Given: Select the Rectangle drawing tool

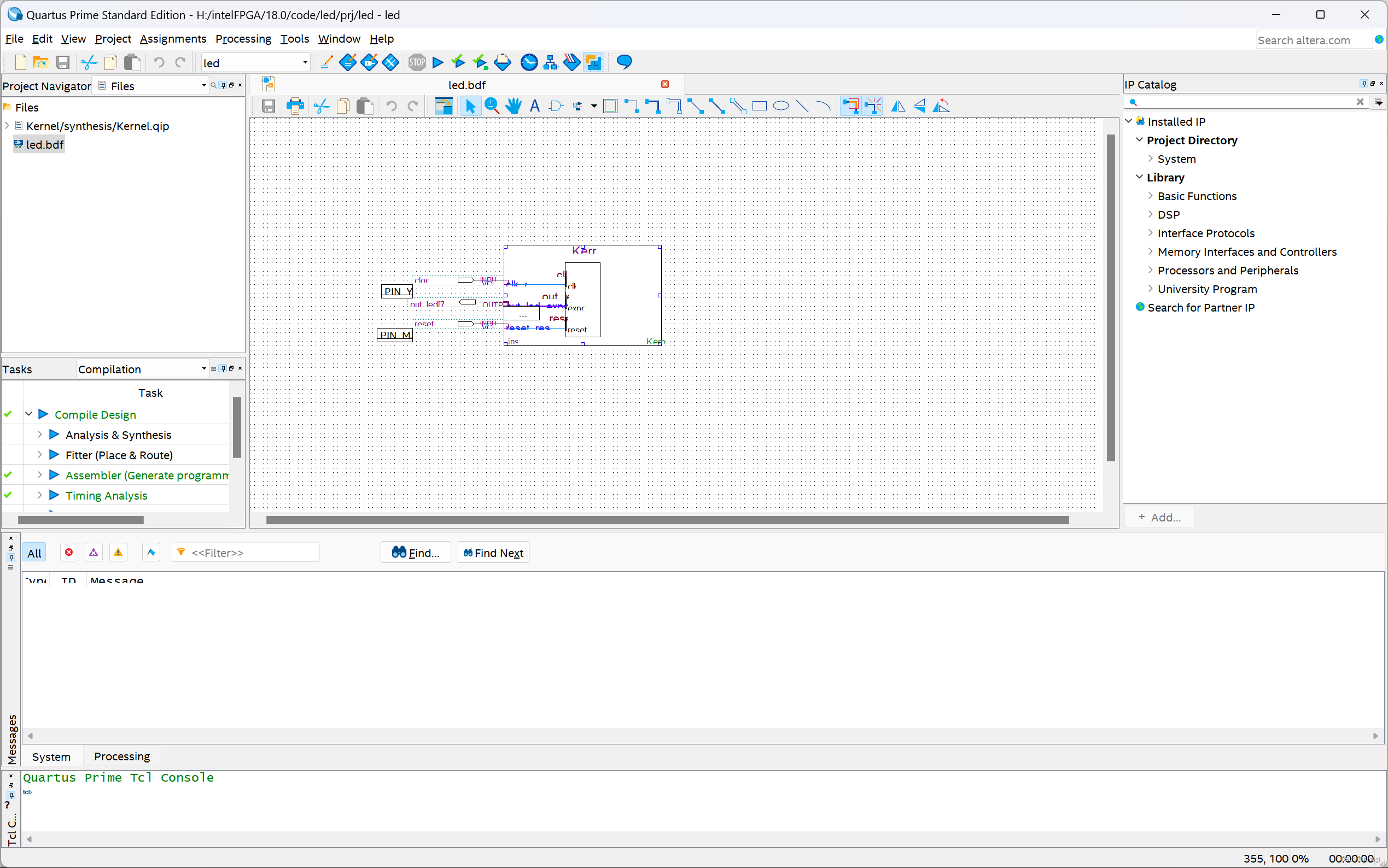Looking at the screenshot, I should (x=759, y=105).
